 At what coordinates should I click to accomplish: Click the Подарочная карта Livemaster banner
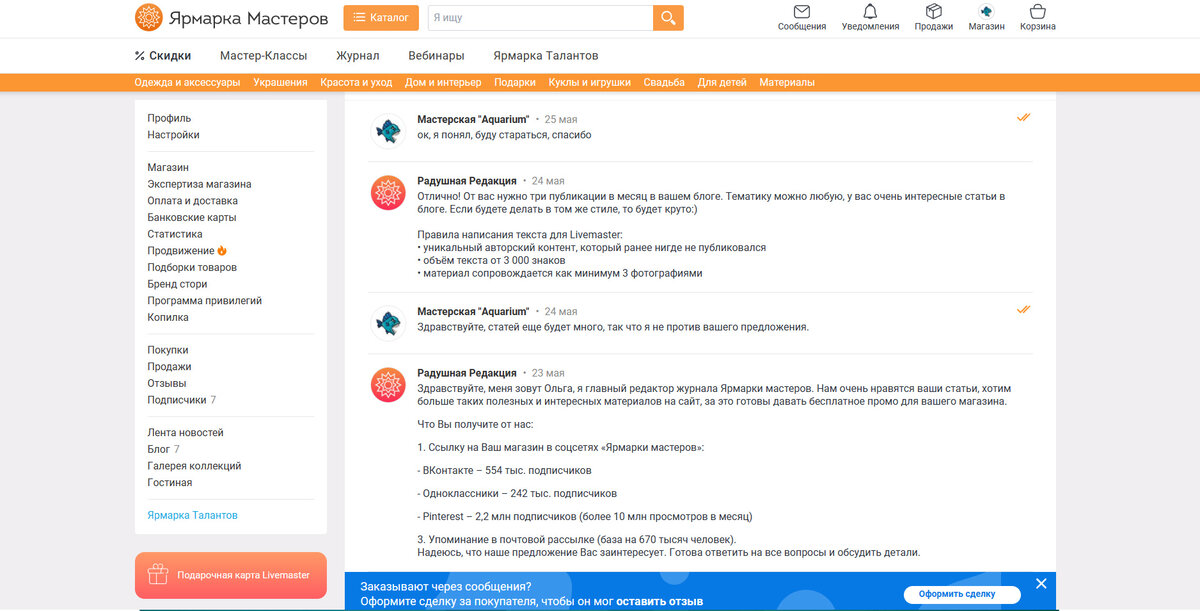click(x=231, y=575)
